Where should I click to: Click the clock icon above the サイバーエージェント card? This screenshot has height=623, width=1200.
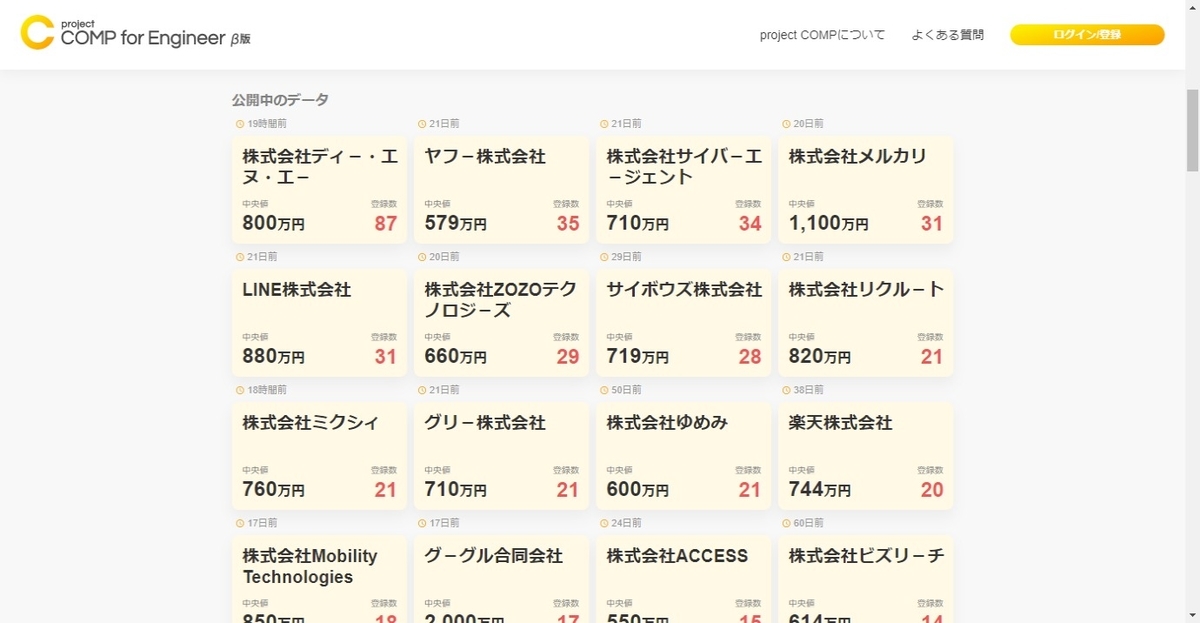[x=604, y=124]
